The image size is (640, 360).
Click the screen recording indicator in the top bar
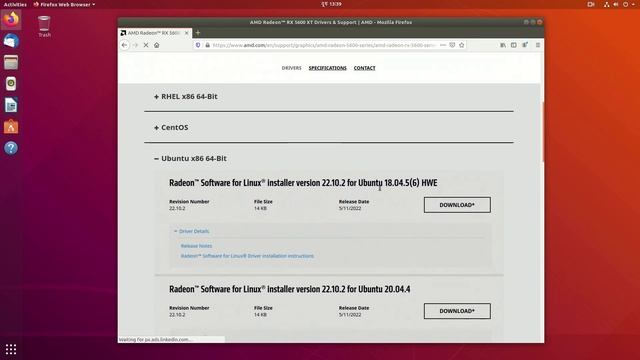pyautogui.click(x=591, y=4)
